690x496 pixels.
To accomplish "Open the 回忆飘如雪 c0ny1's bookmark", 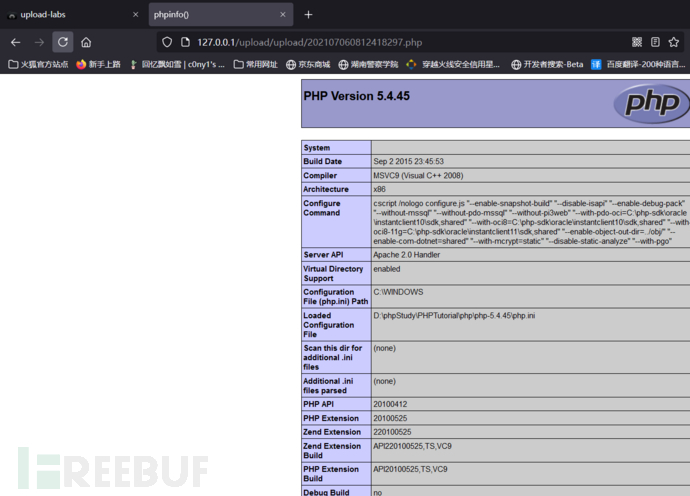I will (177, 65).
